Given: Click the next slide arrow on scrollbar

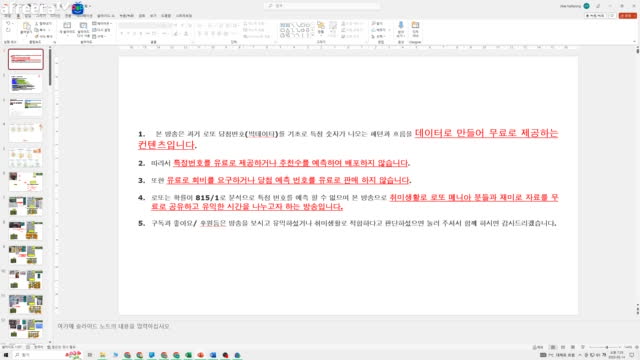Looking at the screenshot, I should pyautogui.click(x=638, y=312).
